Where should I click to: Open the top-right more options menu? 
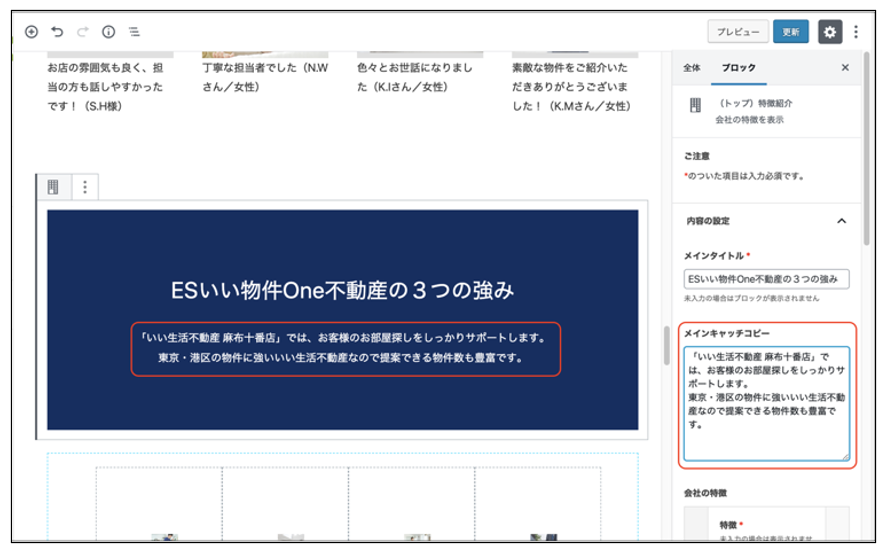tap(856, 32)
